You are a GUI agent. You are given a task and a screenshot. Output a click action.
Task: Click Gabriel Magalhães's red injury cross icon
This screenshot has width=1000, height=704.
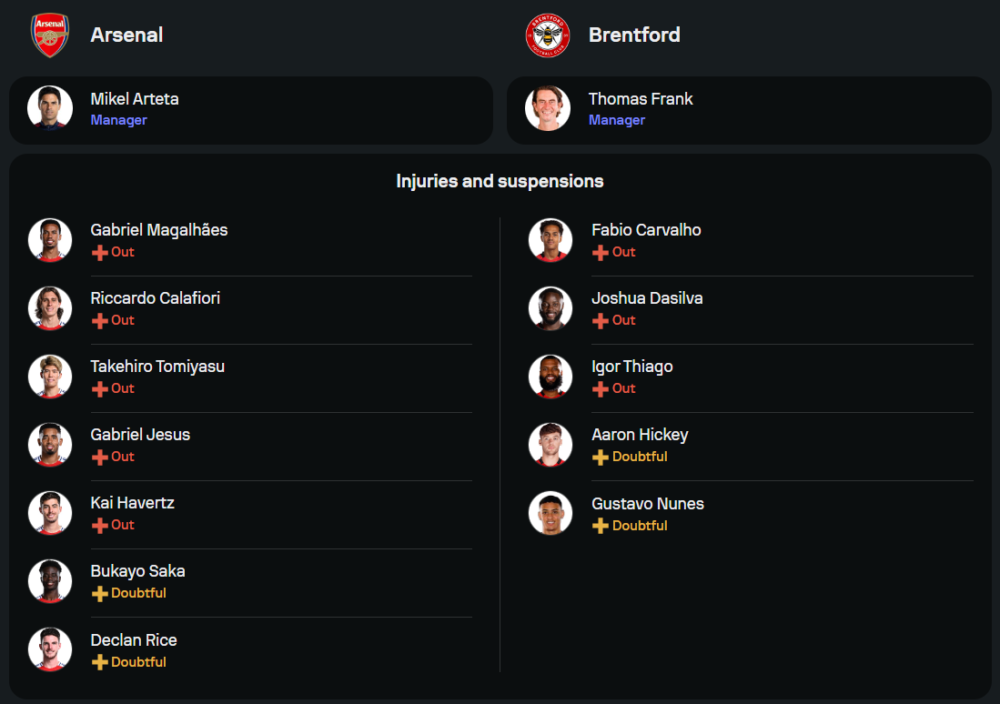[99, 252]
